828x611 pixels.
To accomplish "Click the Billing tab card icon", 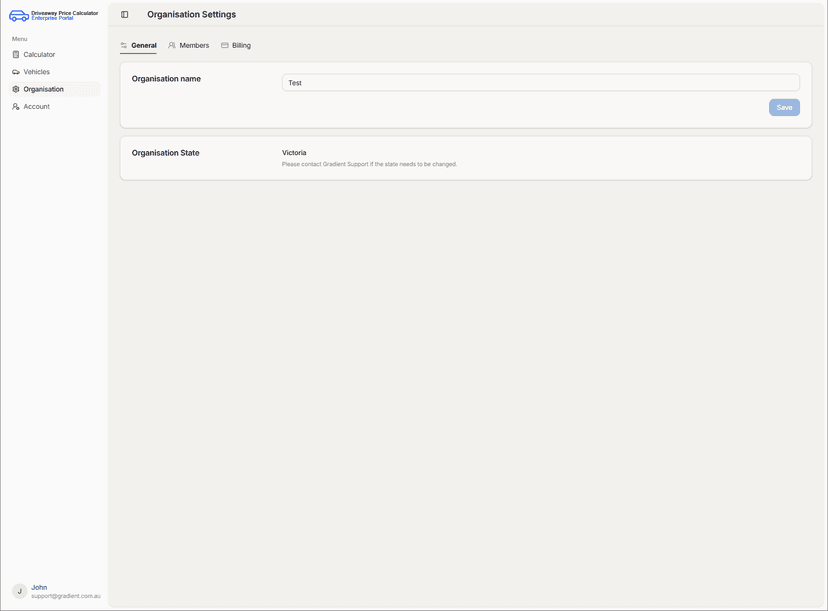I will tap(224, 45).
